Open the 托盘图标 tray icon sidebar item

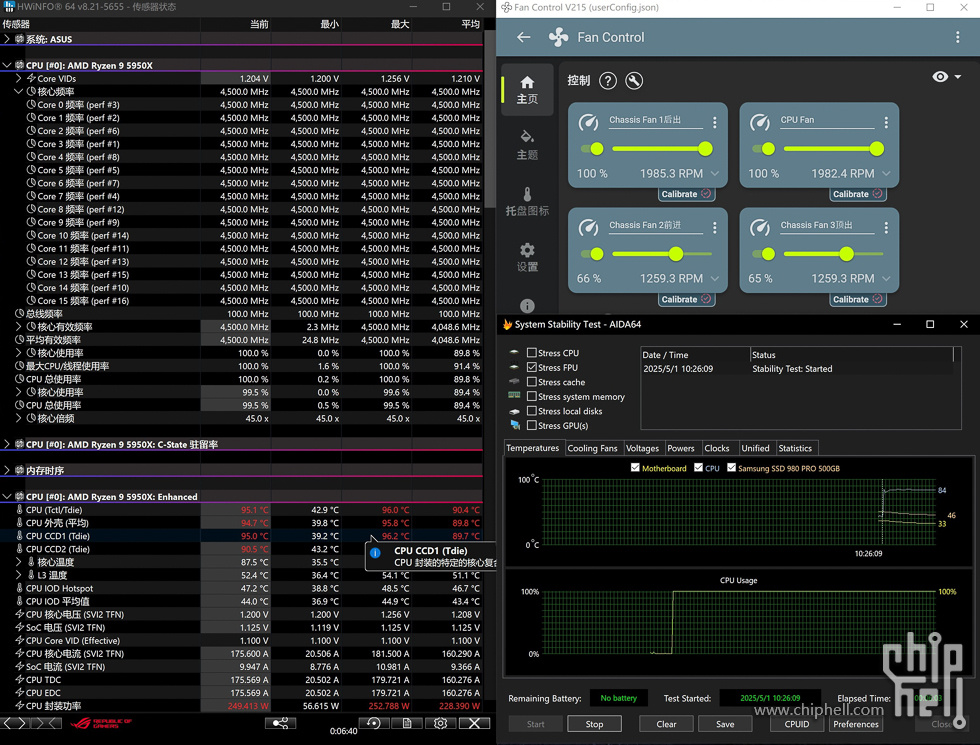pyautogui.click(x=527, y=201)
